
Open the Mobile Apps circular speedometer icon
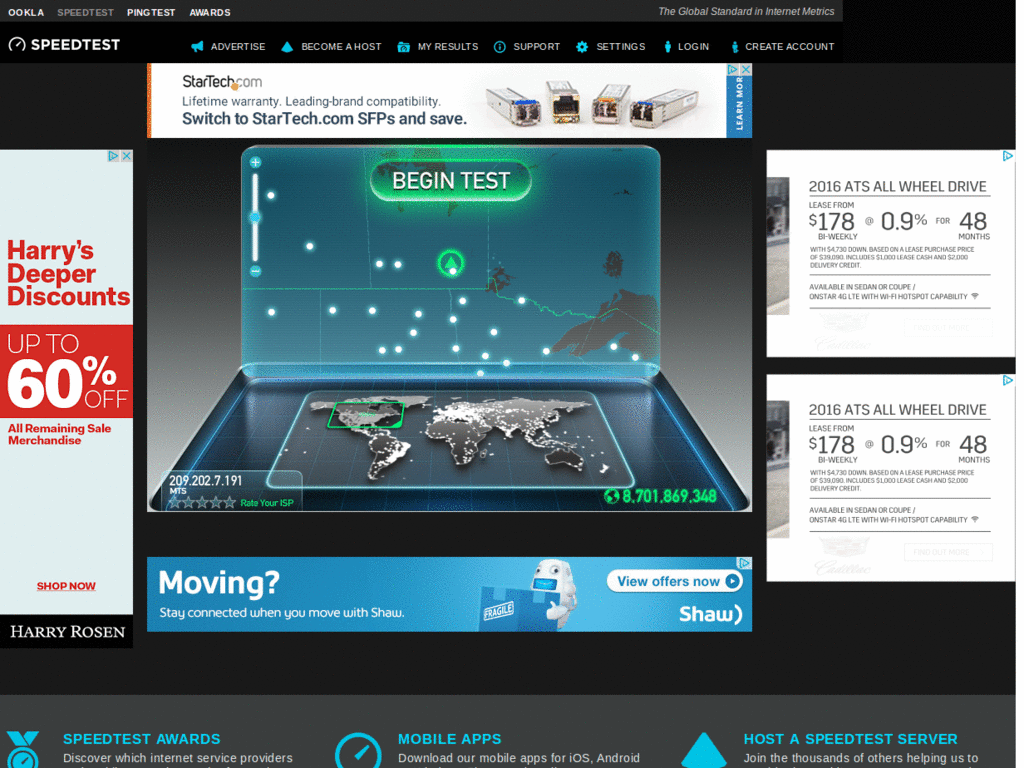point(360,749)
